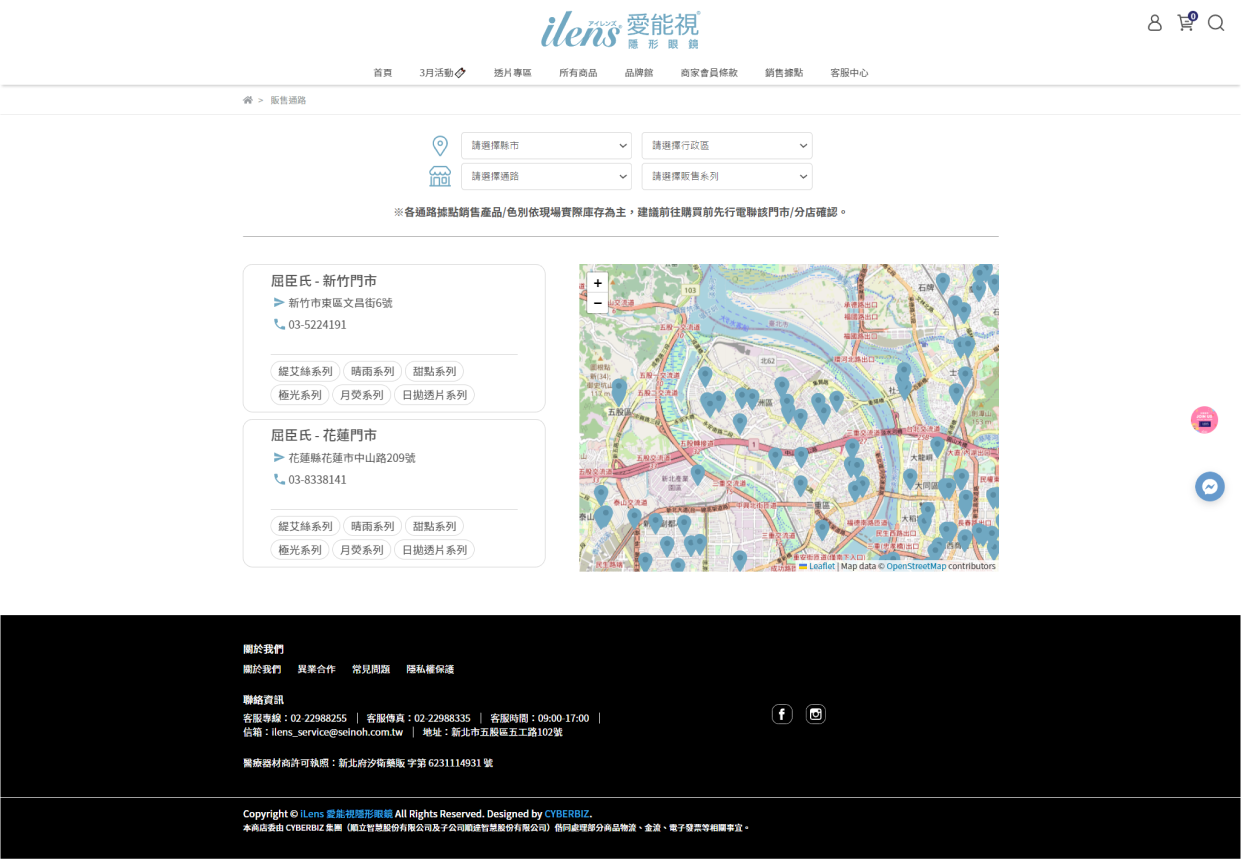Open the Instagram icon in the footer
Image resolution: width=1241 pixels, height=859 pixels.
[x=815, y=714]
